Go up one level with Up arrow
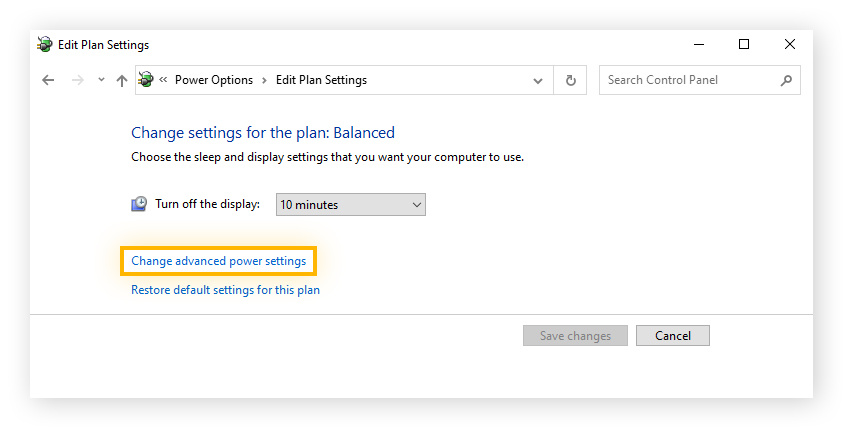 (121, 80)
